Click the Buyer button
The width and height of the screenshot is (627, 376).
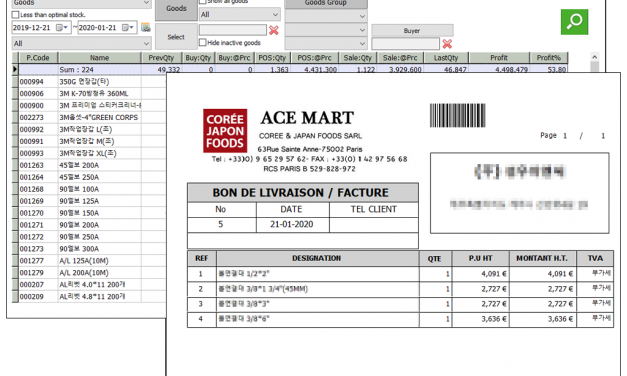point(412,30)
